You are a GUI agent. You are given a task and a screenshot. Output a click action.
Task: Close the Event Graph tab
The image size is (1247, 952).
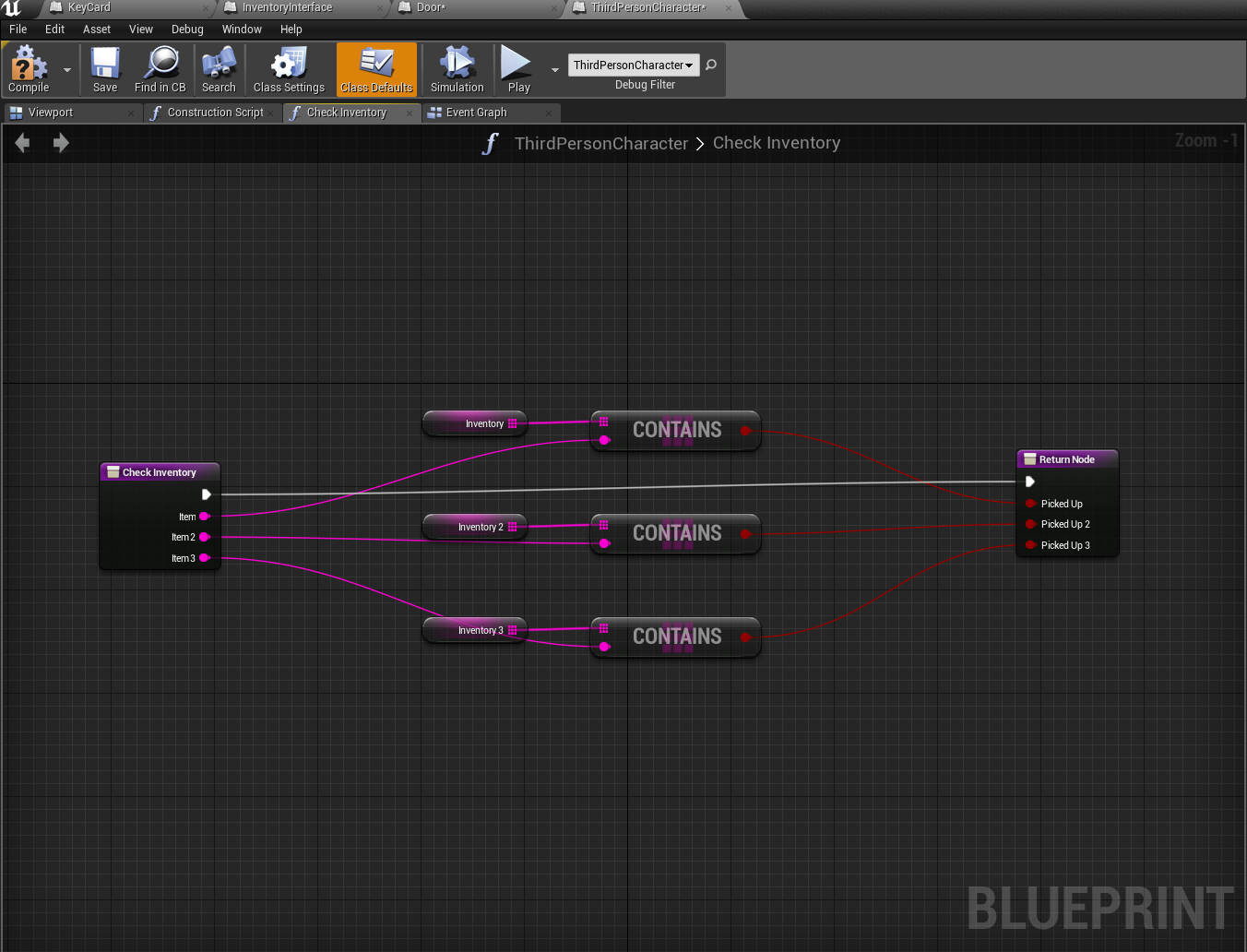point(549,113)
